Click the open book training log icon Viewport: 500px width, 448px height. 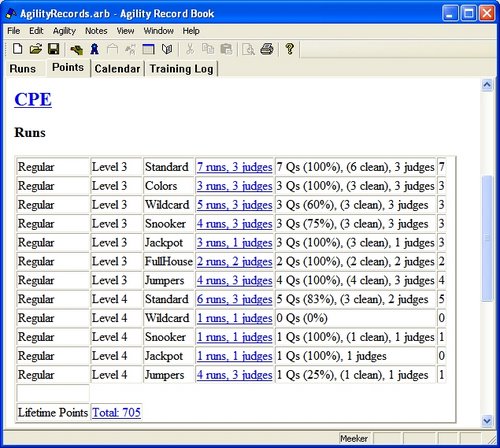point(167,49)
